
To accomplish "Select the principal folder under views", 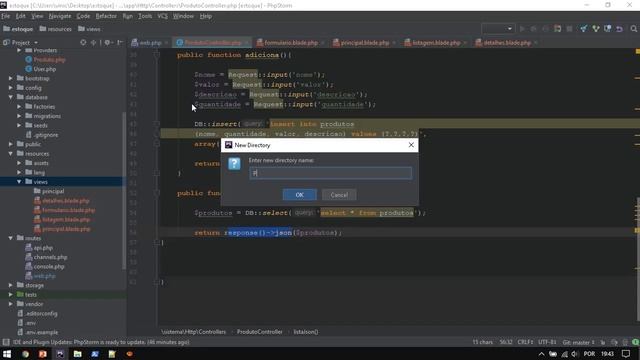I will click(x=49, y=191).
